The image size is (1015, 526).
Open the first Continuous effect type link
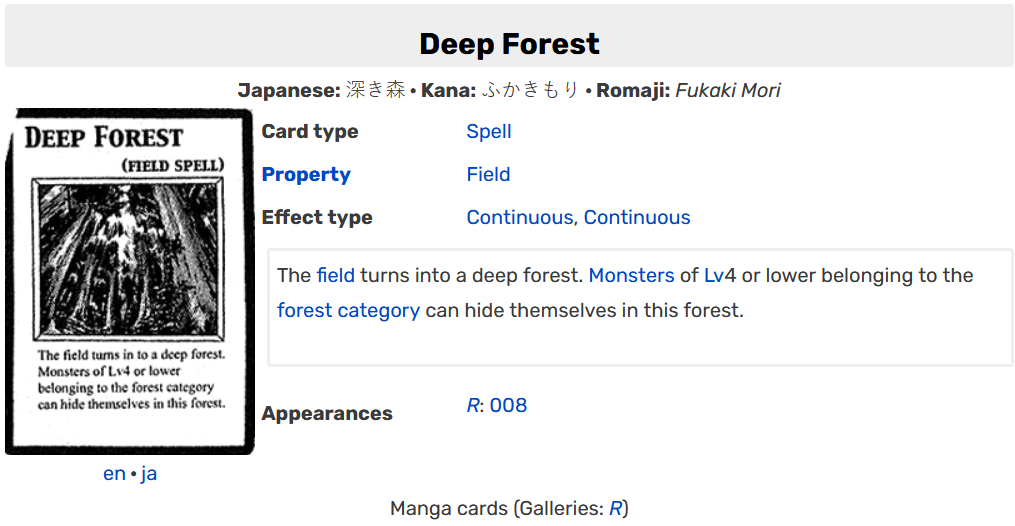[520, 217]
